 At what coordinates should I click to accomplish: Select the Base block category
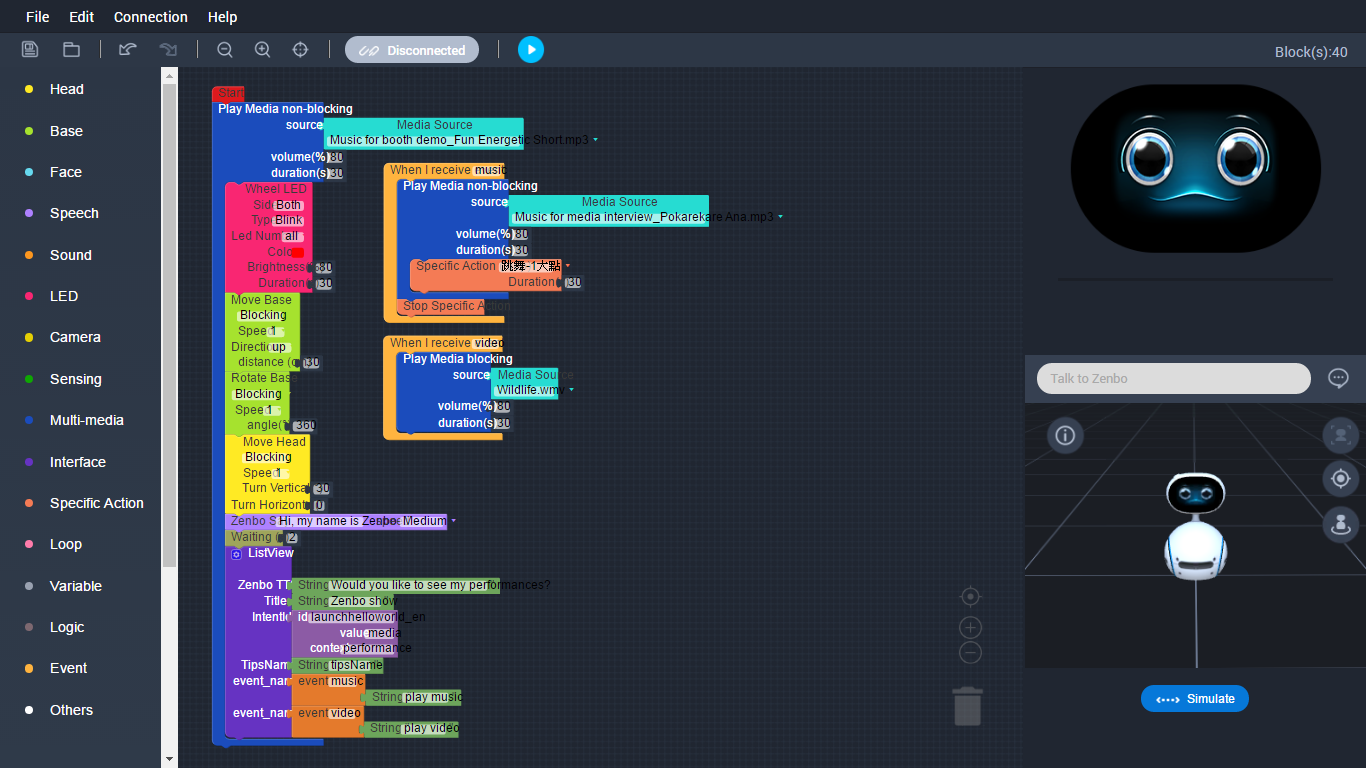(66, 131)
